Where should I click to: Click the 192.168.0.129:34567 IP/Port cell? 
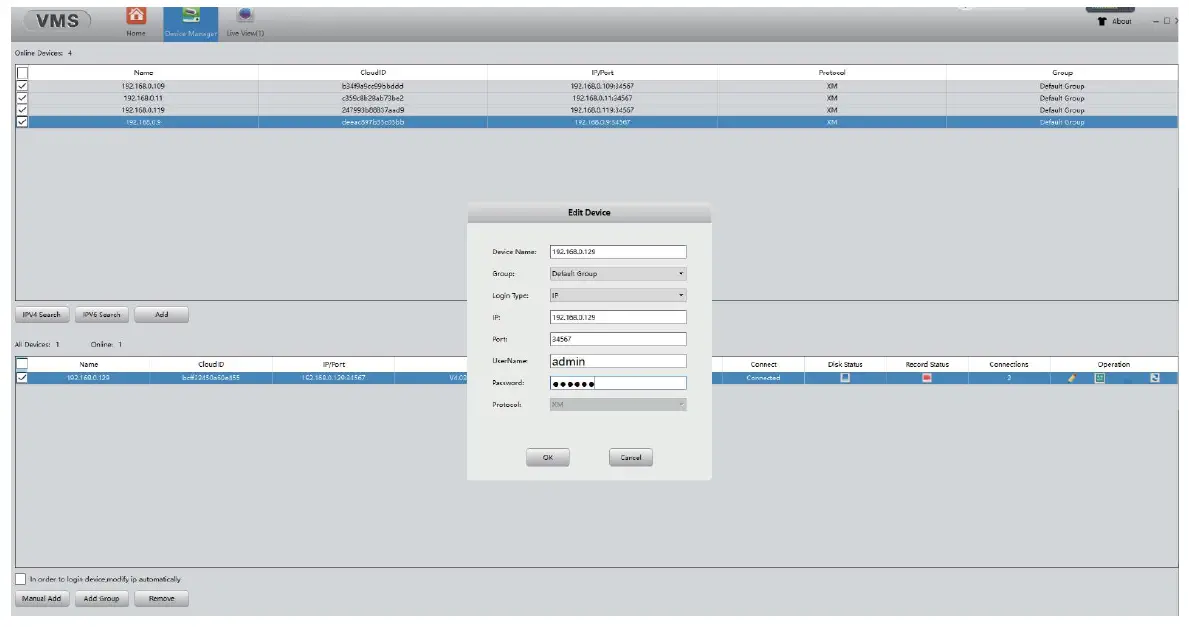point(334,378)
